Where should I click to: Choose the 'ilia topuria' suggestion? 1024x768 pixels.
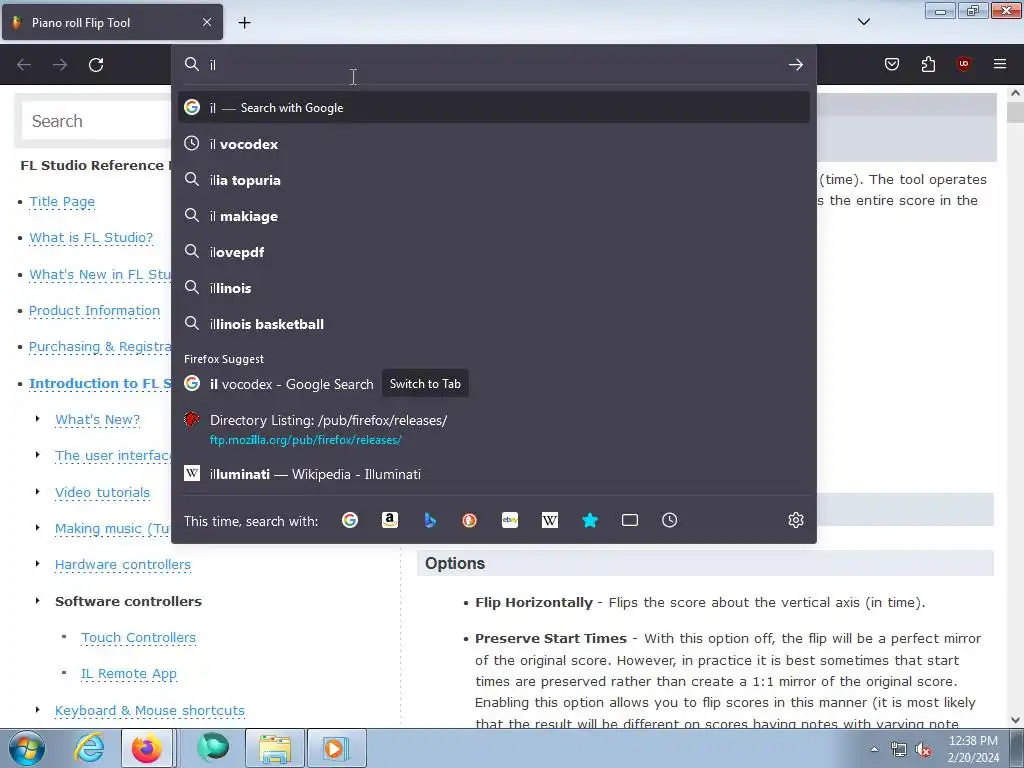point(494,180)
